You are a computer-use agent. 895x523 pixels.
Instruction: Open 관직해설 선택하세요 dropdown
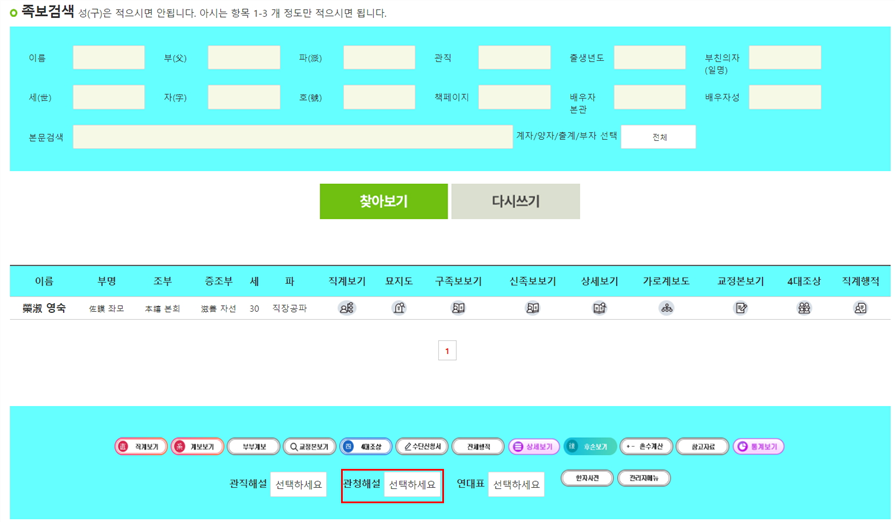(298, 484)
